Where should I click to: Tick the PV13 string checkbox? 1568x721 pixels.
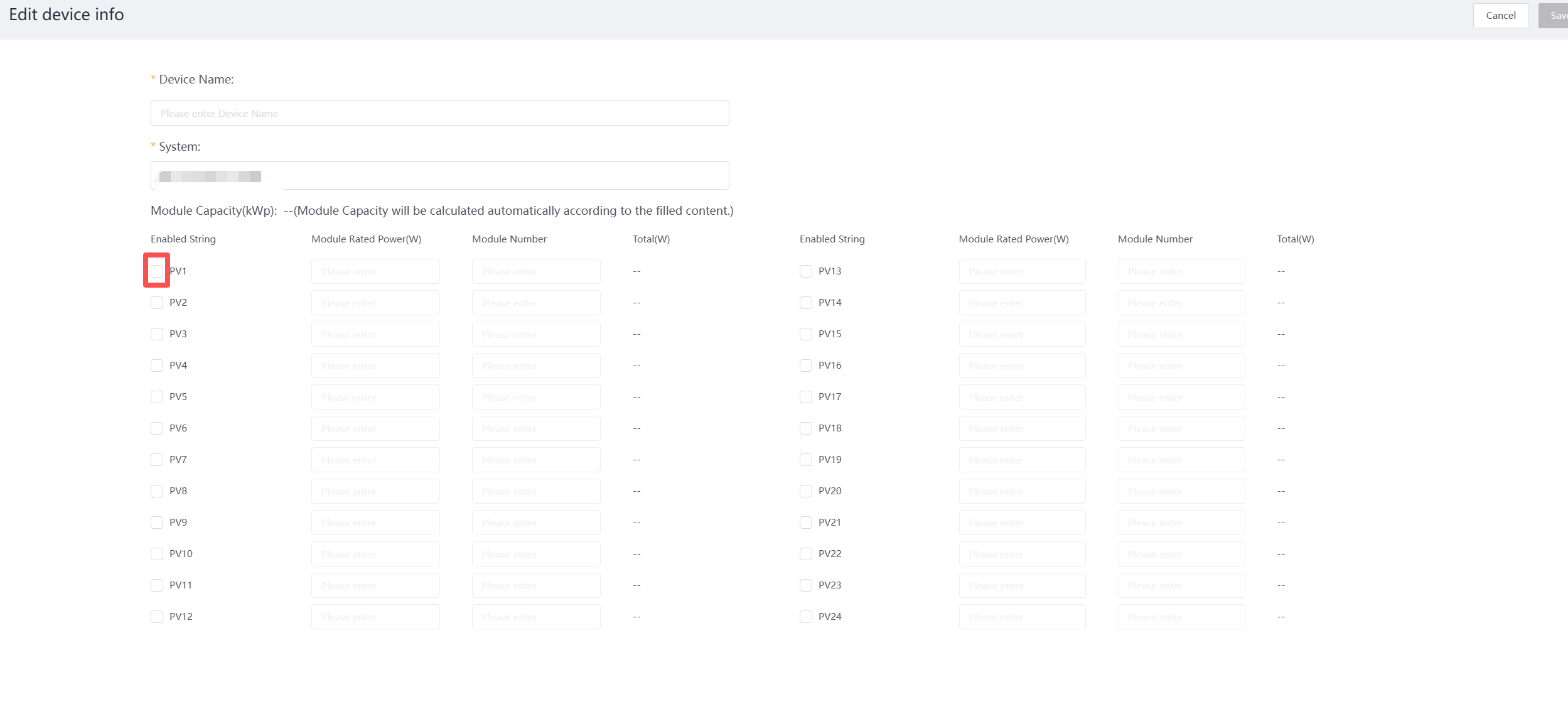coord(806,271)
